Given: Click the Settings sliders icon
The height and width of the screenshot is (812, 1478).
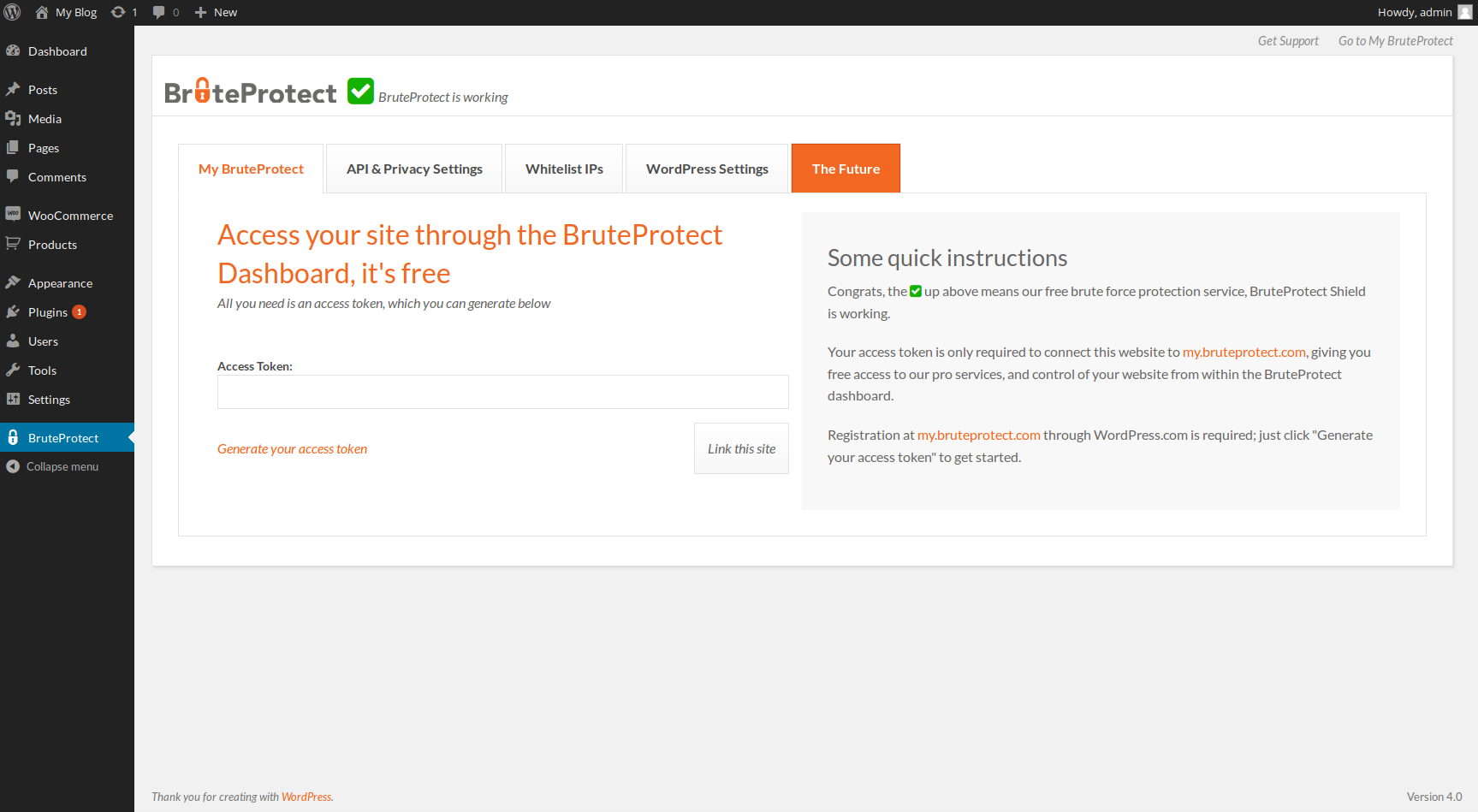Looking at the screenshot, I should point(13,399).
